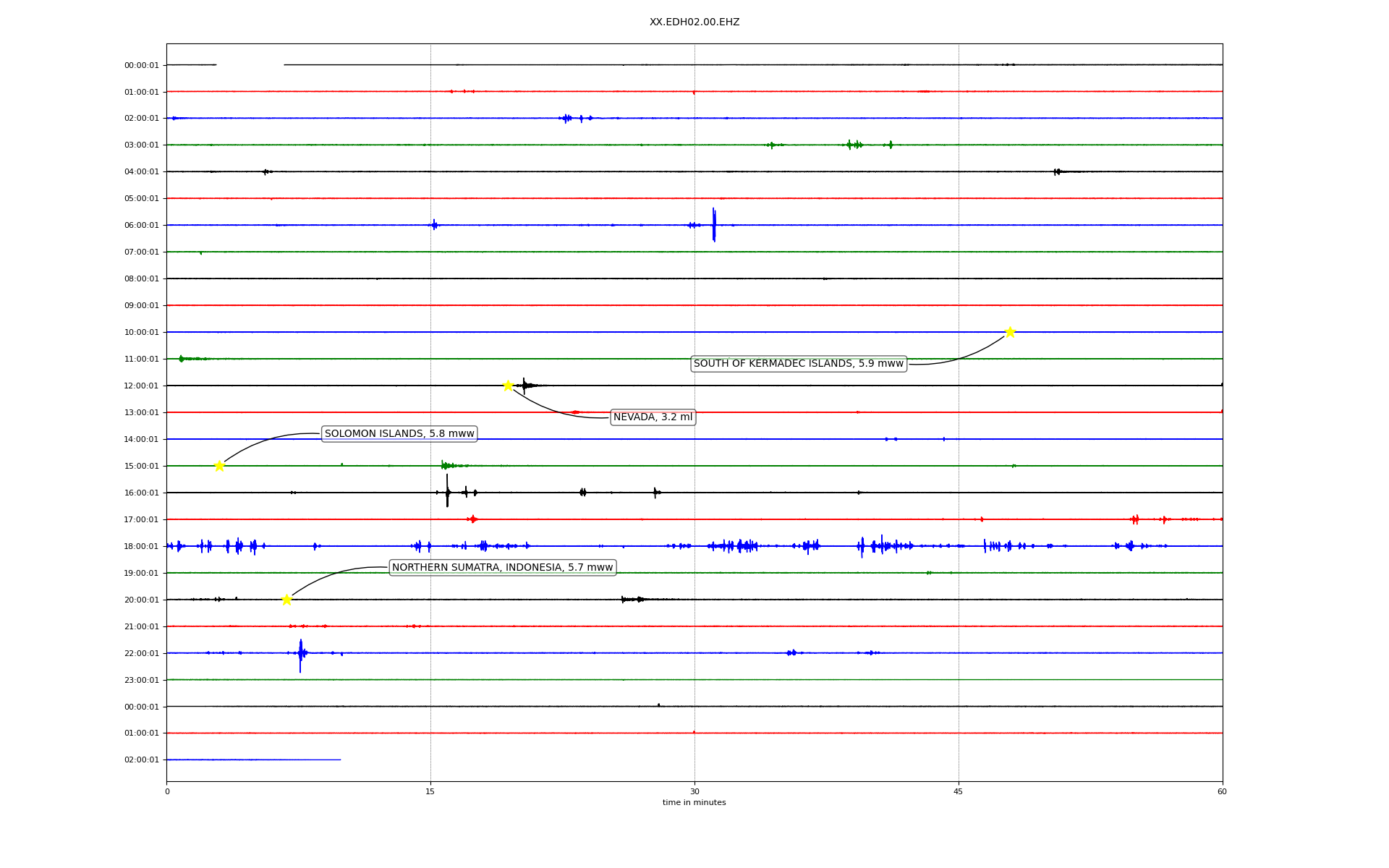This screenshot has height=868, width=1389.
Task: Select the NEVADA, 3.2 ml annotation box
Action: point(653,417)
